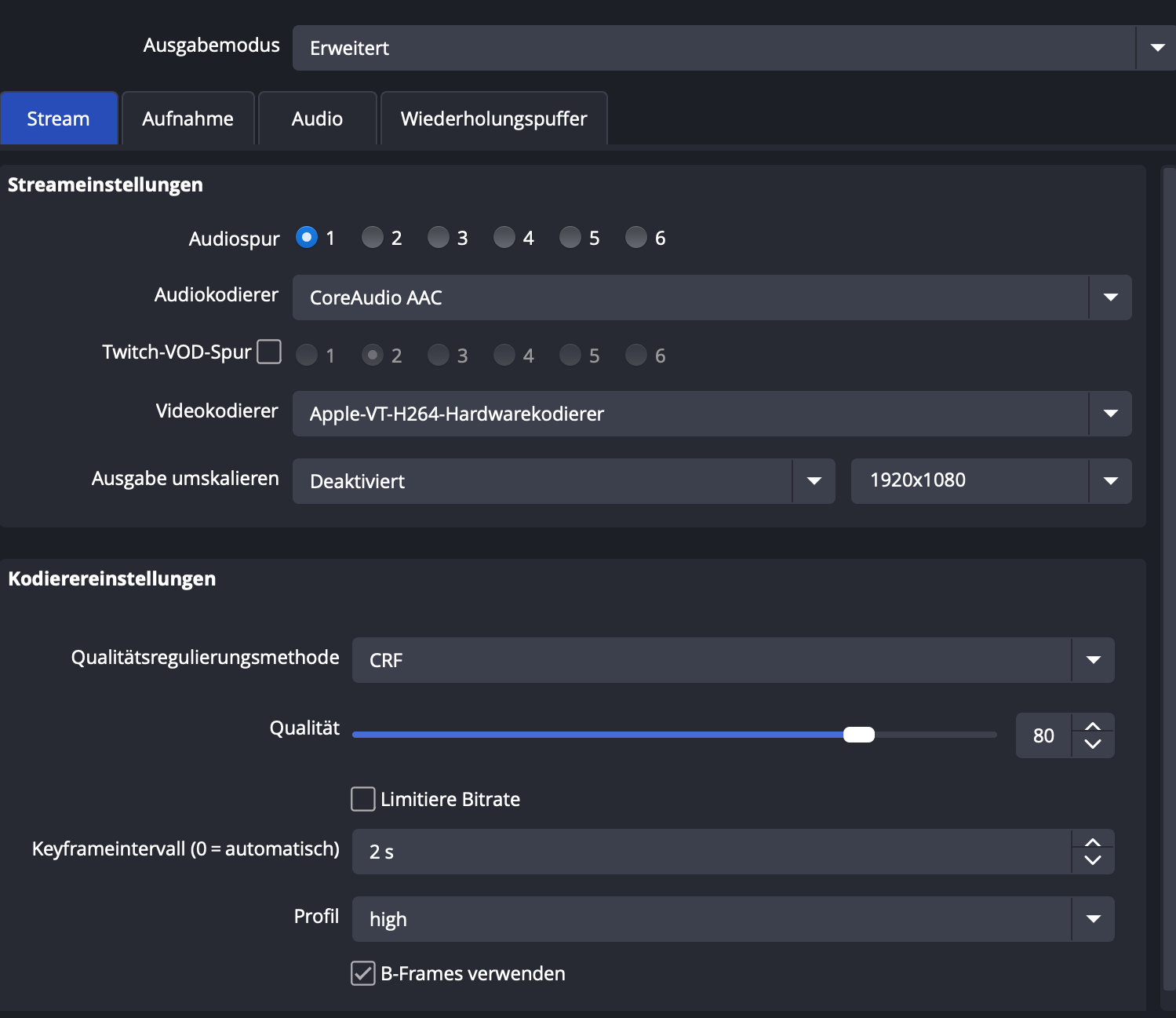1176x1018 pixels.
Task: Select Twitch-VOD-Spur radio button 6
Action: coord(636,355)
